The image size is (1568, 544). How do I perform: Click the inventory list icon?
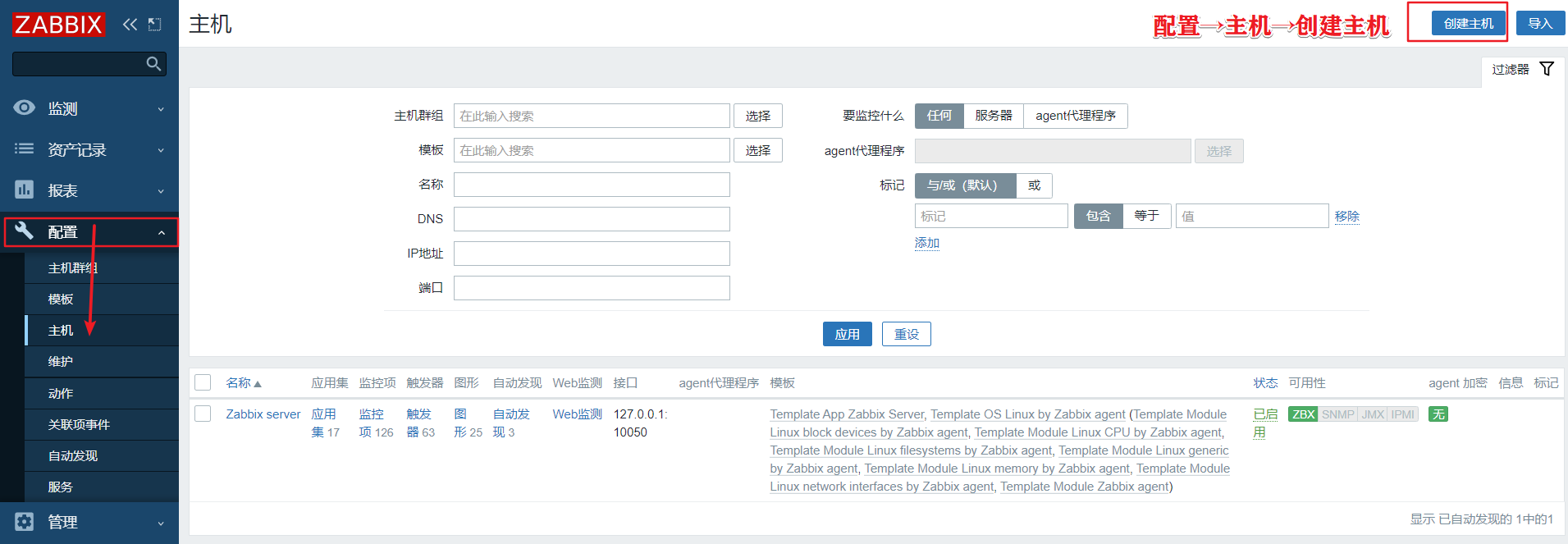pyautogui.click(x=25, y=149)
